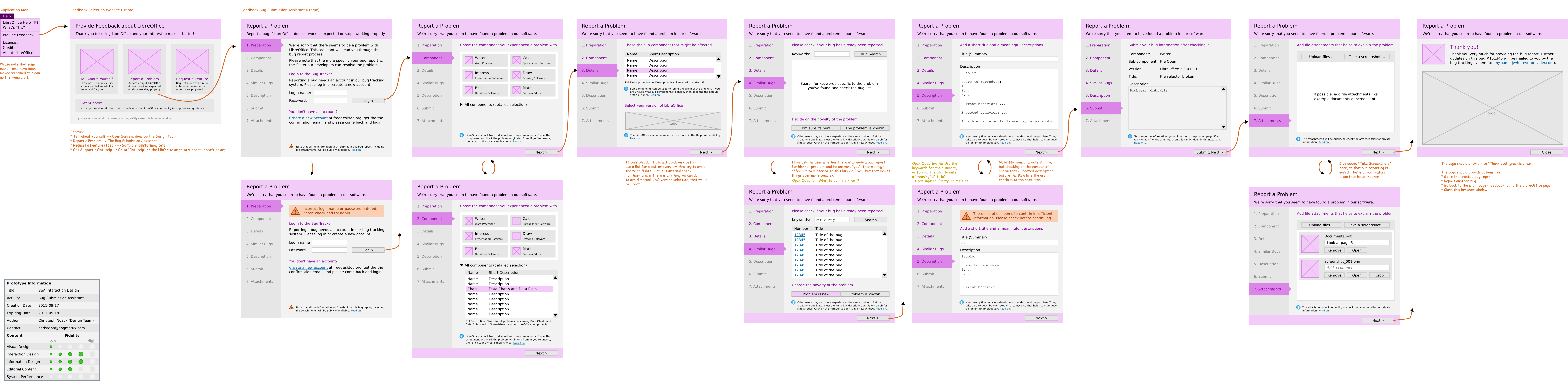Click the warning icon in the insufficient description banner

click(x=966, y=216)
